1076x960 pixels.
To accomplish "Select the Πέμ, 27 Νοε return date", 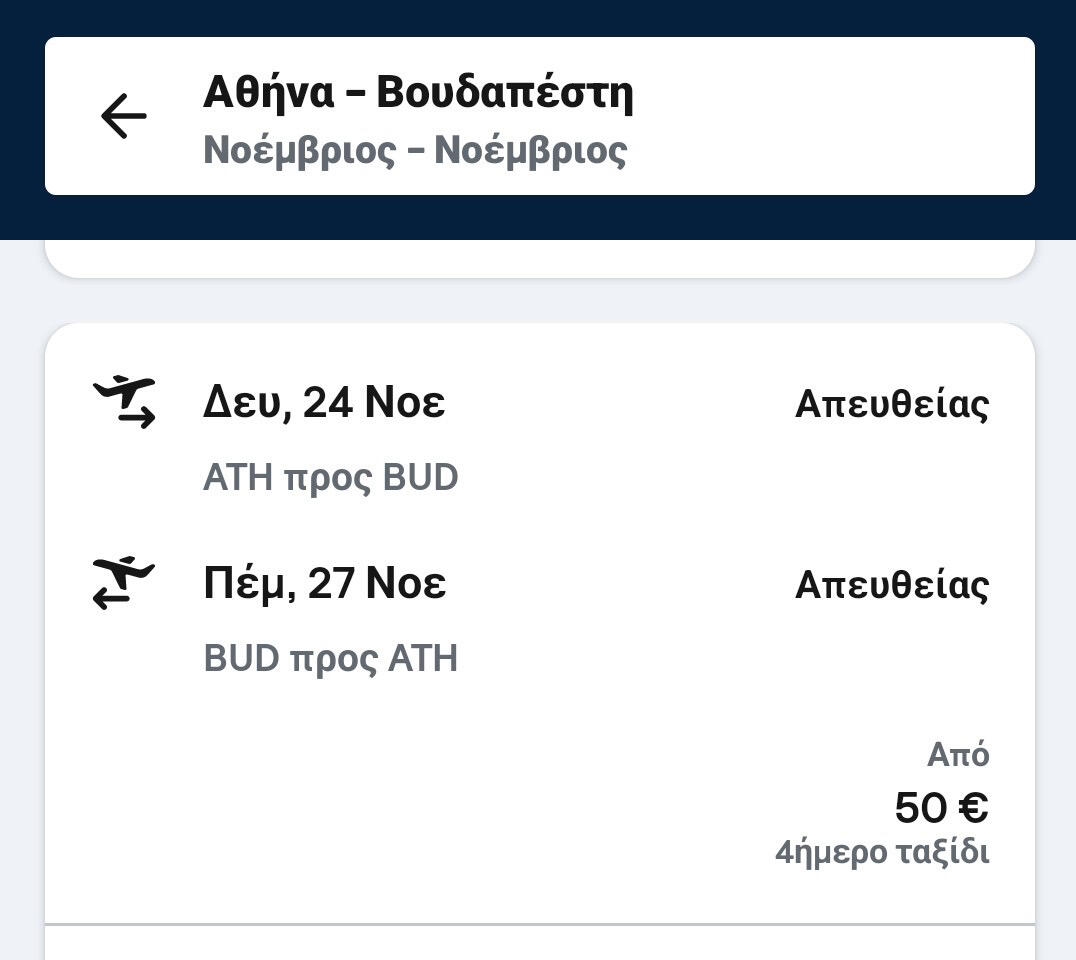I will [324, 584].
